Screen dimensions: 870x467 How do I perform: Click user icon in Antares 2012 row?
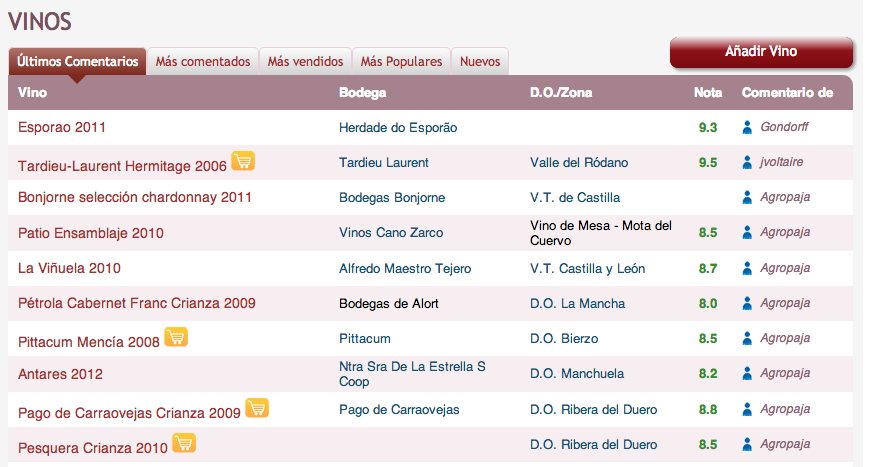coord(747,373)
